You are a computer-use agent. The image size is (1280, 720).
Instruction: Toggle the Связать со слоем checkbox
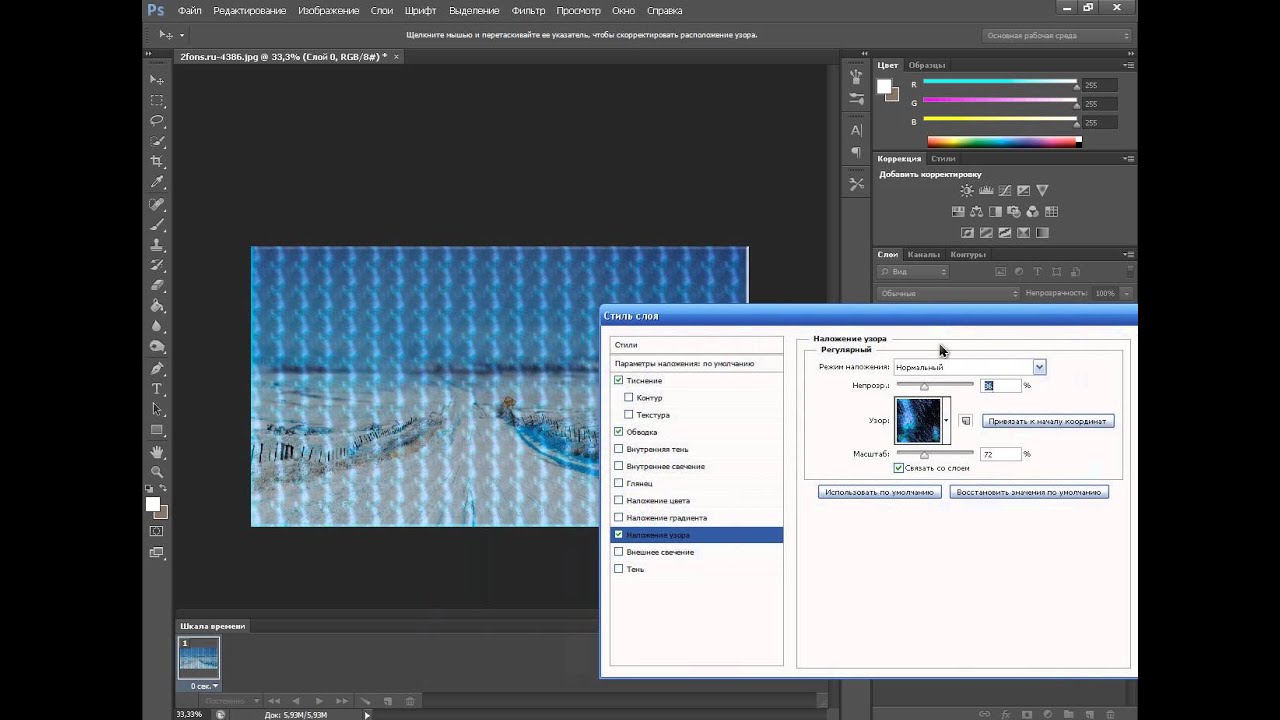coord(899,468)
